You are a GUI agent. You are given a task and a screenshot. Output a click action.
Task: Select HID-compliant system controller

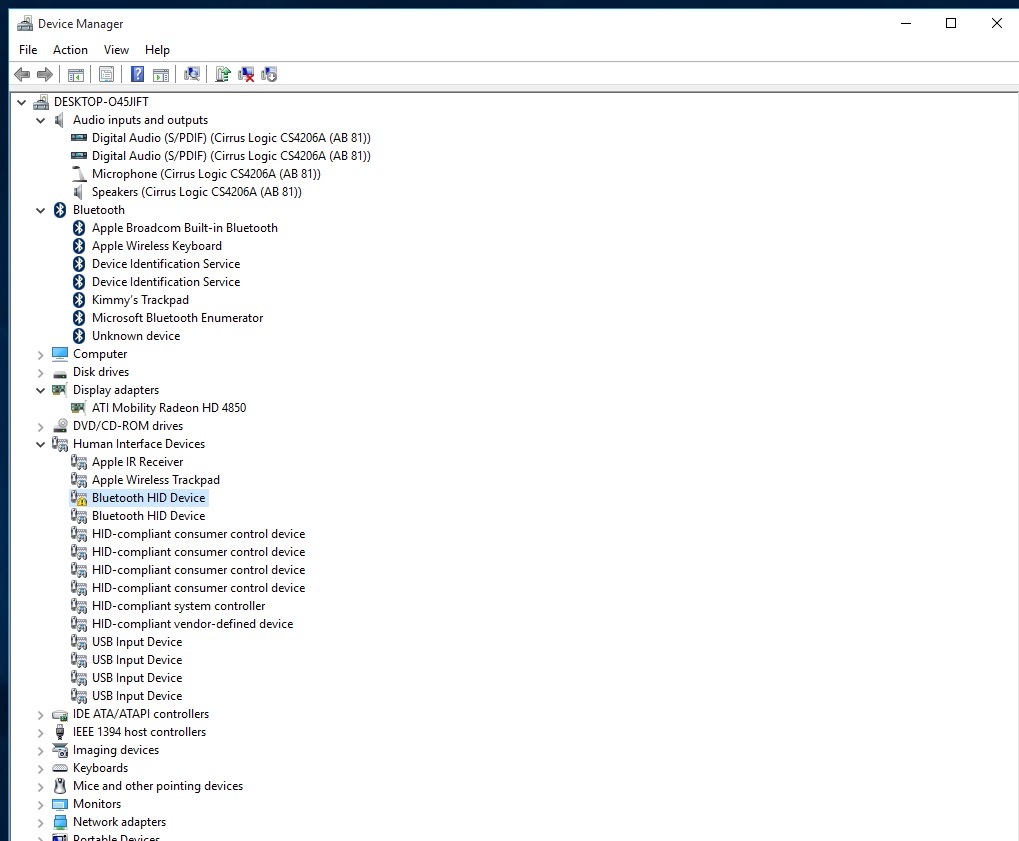point(179,606)
